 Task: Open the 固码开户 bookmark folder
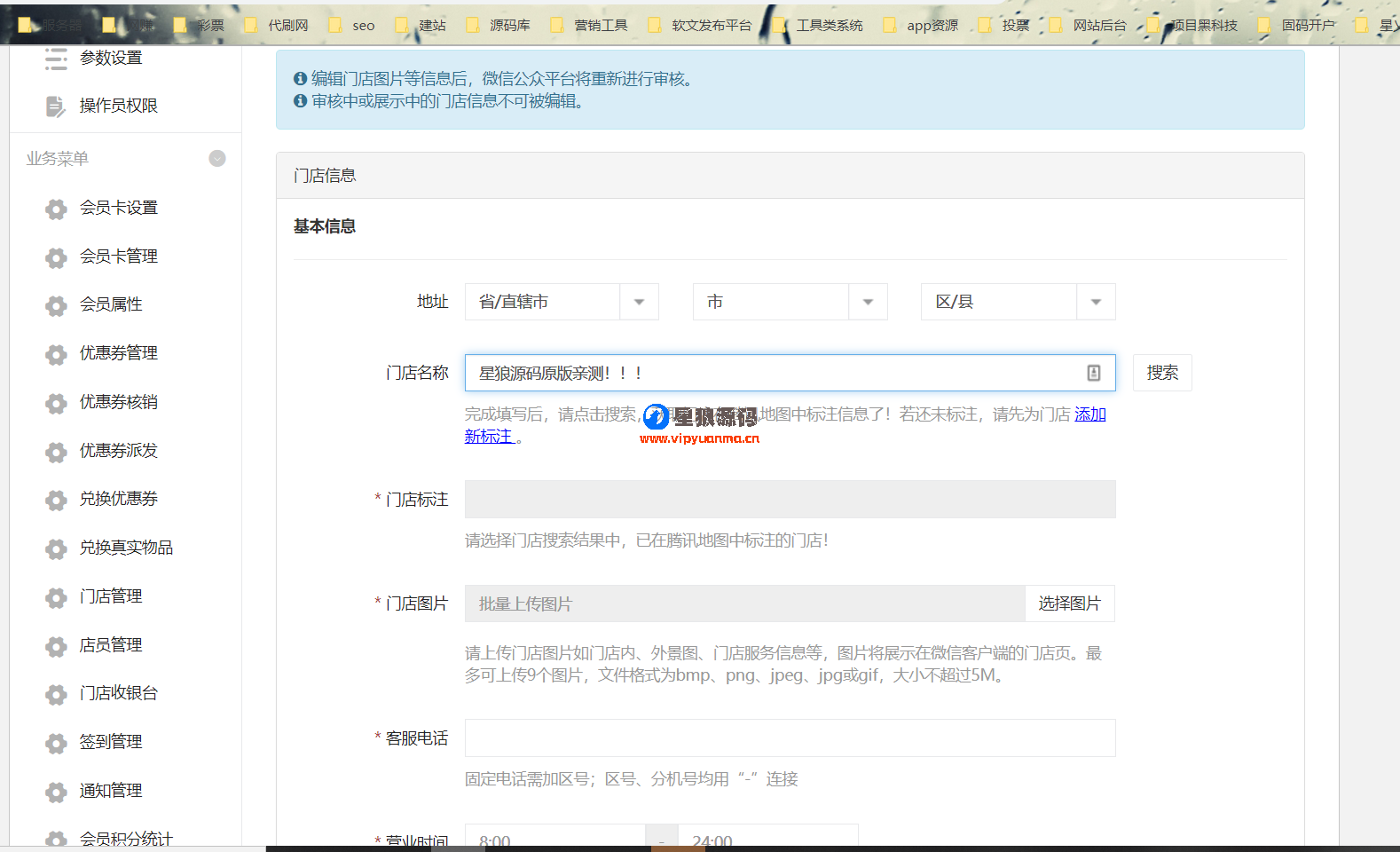(1296, 25)
